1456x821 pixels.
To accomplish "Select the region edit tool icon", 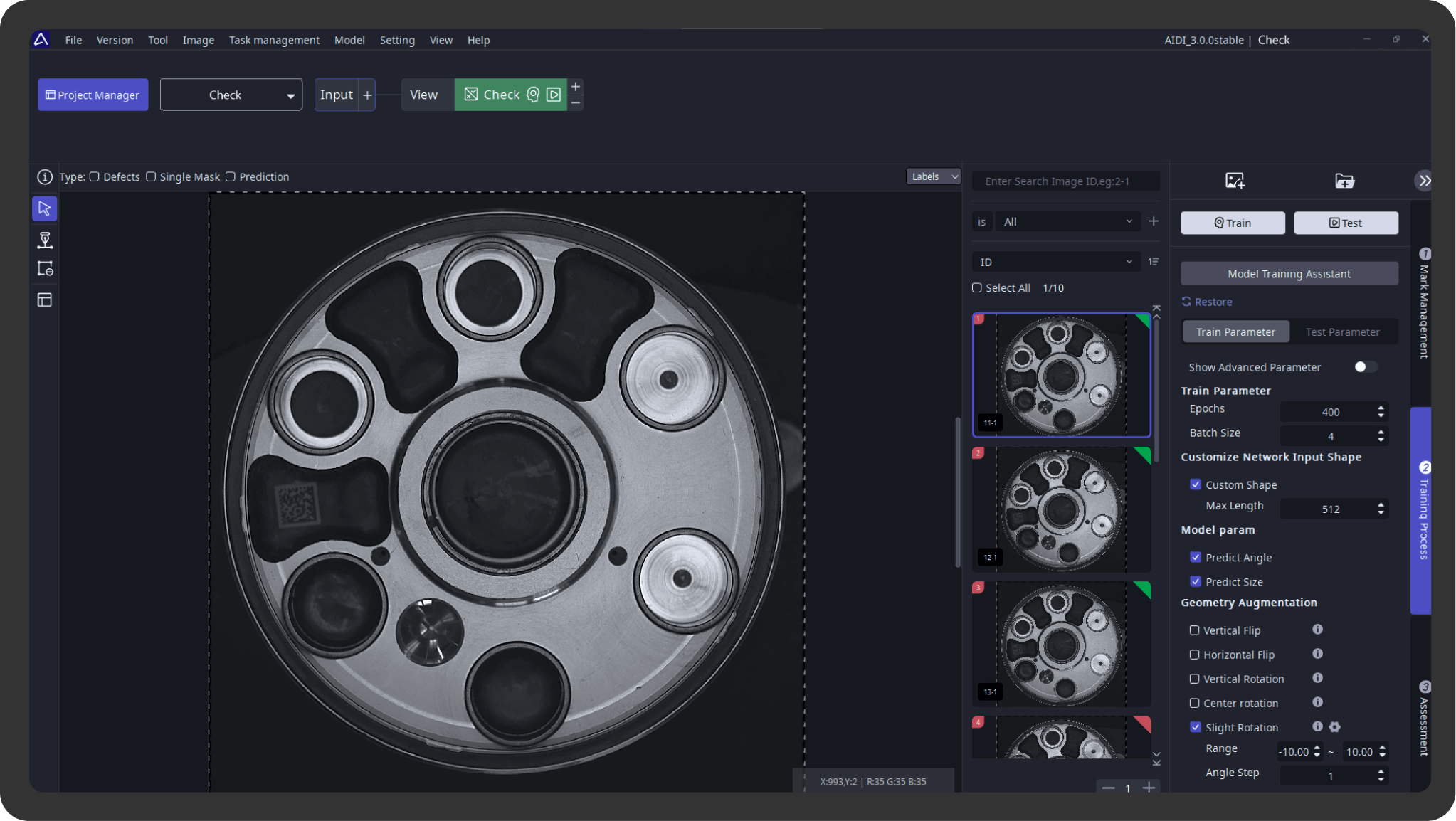I will (44, 269).
